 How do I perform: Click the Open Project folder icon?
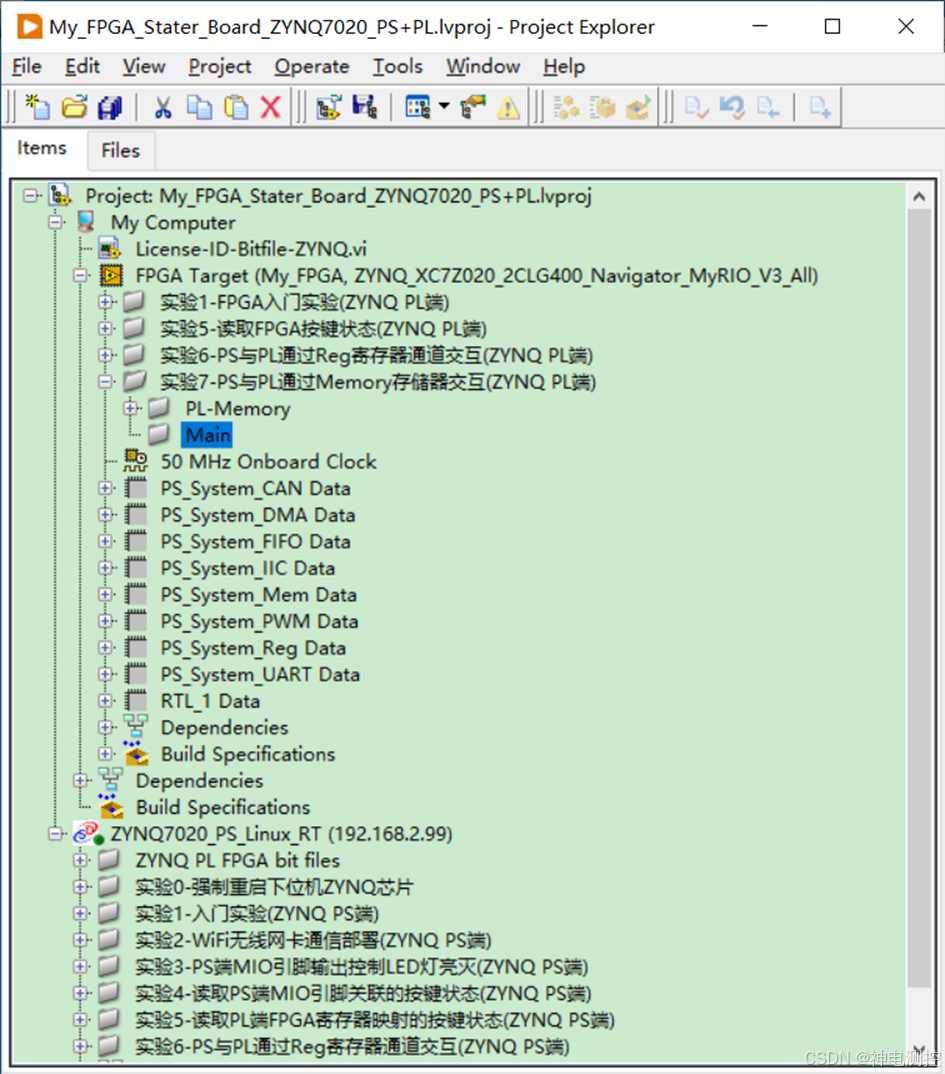74,107
